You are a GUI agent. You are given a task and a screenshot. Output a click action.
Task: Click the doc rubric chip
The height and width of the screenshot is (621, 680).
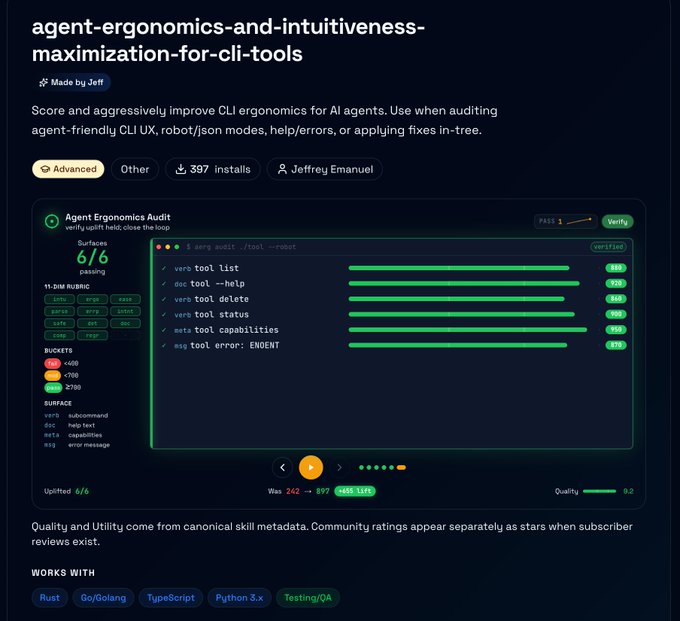point(125,324)
